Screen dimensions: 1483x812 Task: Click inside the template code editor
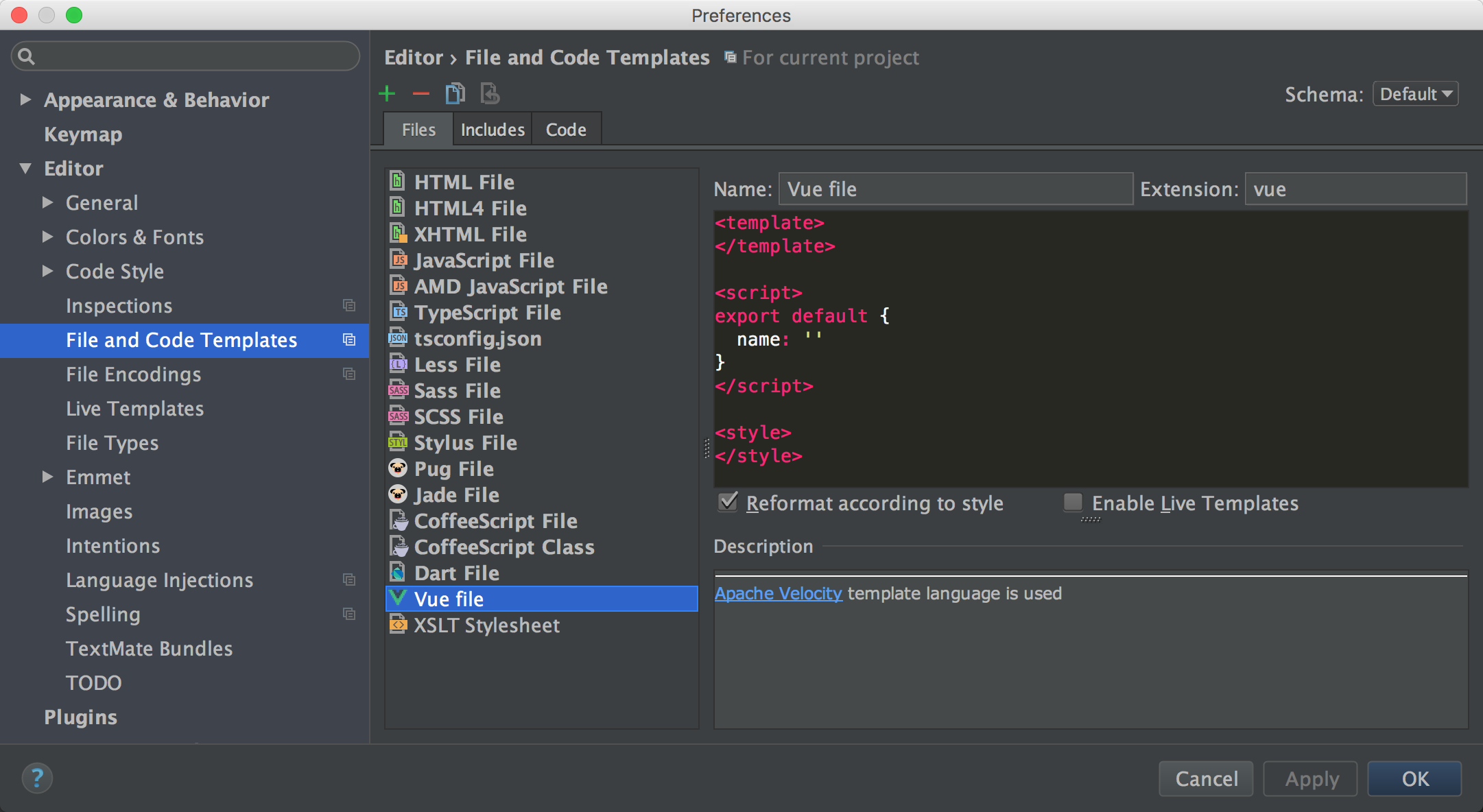click(x=1091, y=348)
